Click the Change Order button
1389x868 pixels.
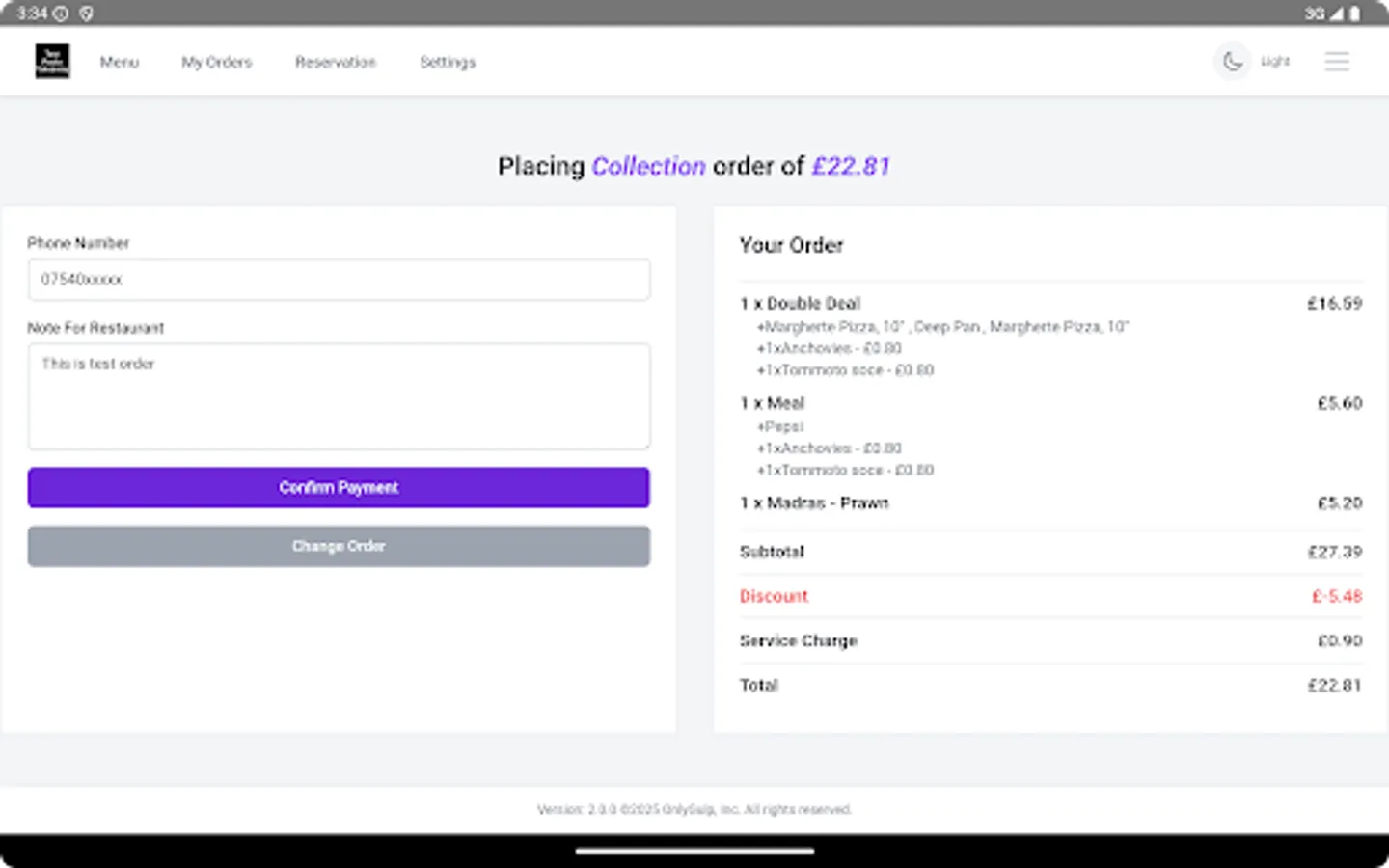click(x=339, y=546)
